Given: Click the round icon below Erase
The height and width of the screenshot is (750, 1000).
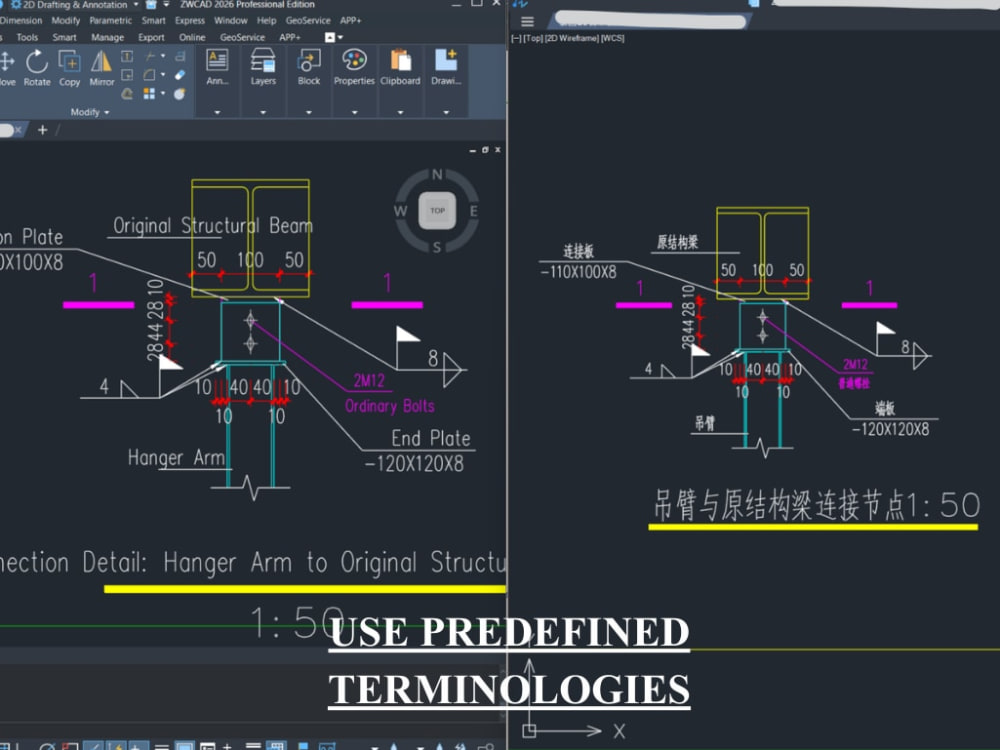Looking at the screenshot, I should 180,94.
